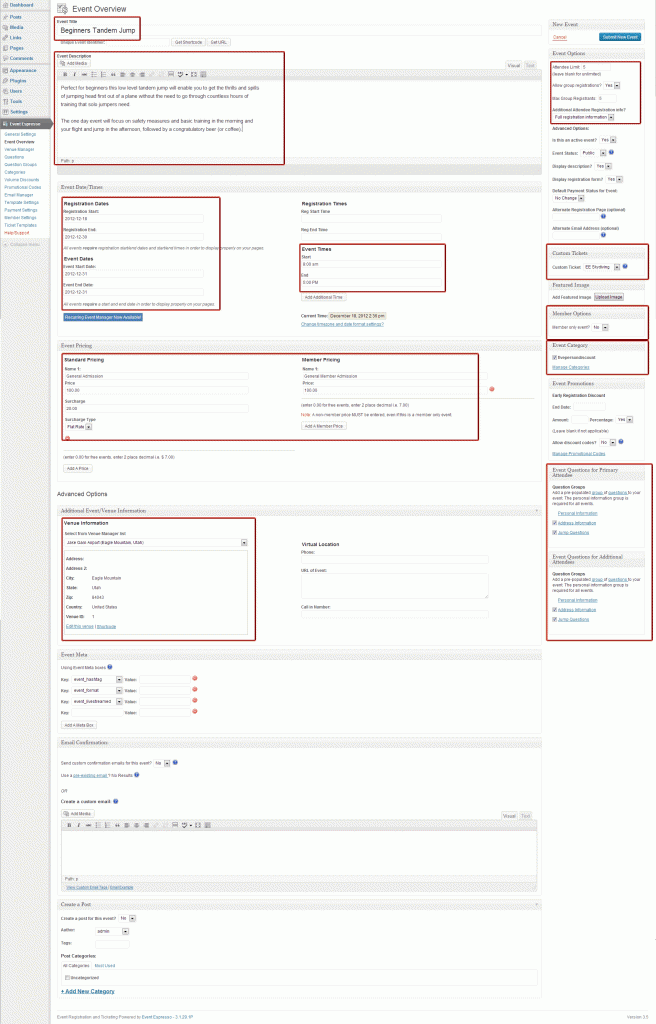Open the Surcharge Type dropdown

78,427
